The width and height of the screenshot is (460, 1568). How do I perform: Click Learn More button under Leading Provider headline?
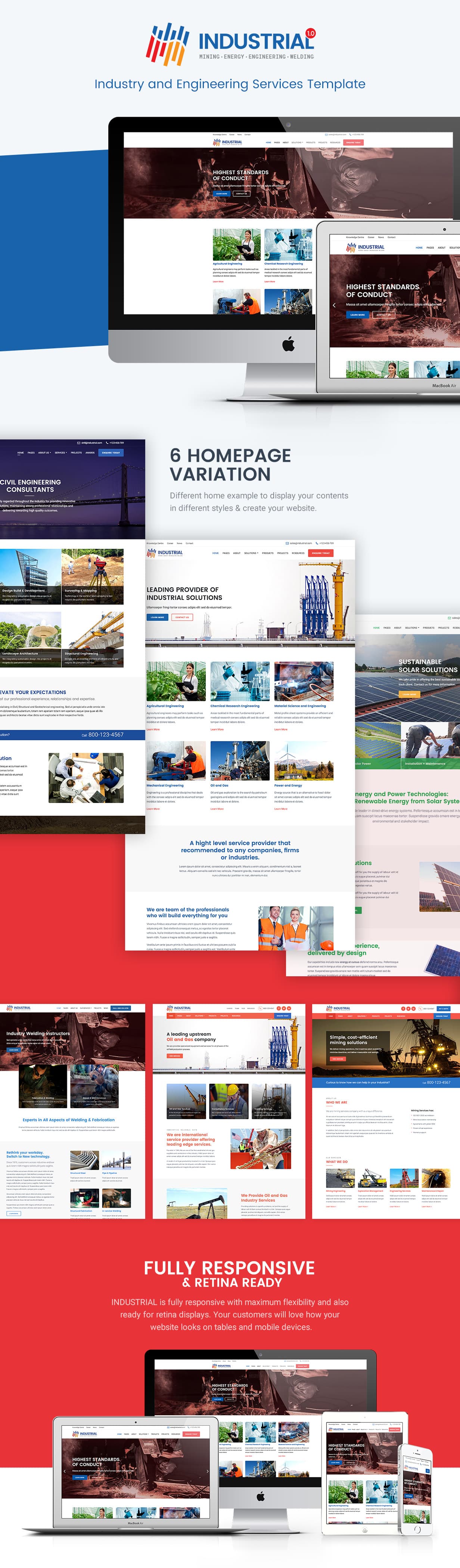click(158, 617)
